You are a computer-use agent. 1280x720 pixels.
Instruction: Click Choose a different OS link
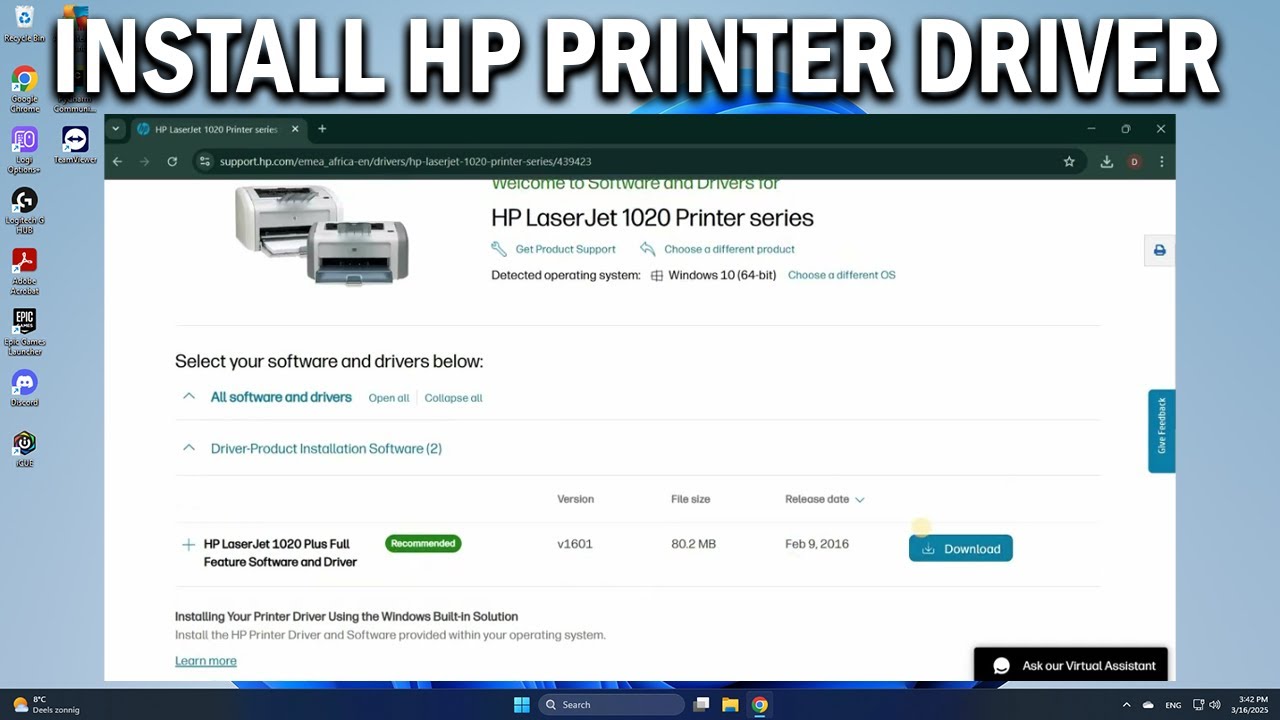click(842, 275)
